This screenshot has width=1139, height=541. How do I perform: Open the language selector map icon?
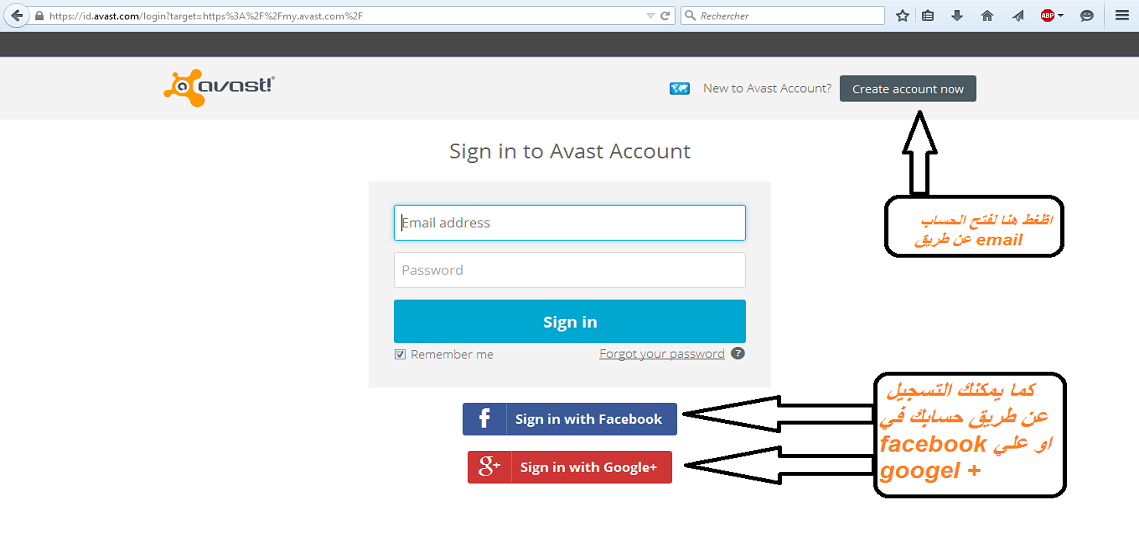[679, 89]
